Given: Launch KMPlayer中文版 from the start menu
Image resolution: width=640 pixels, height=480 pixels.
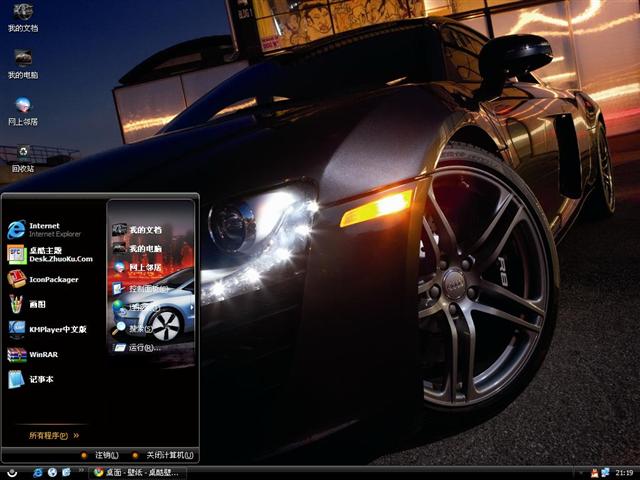Looking at the screenshot, I should click(47, 329).
